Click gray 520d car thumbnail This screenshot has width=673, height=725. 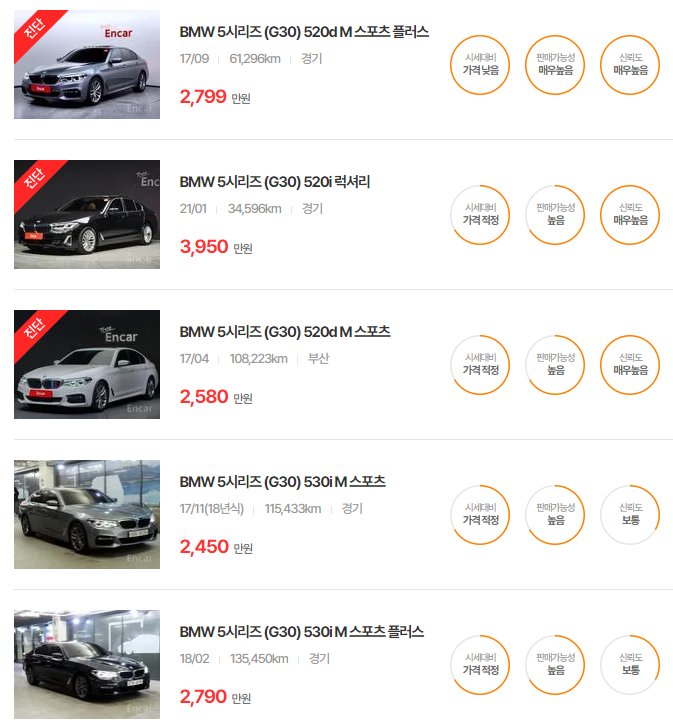click(87, 65)
